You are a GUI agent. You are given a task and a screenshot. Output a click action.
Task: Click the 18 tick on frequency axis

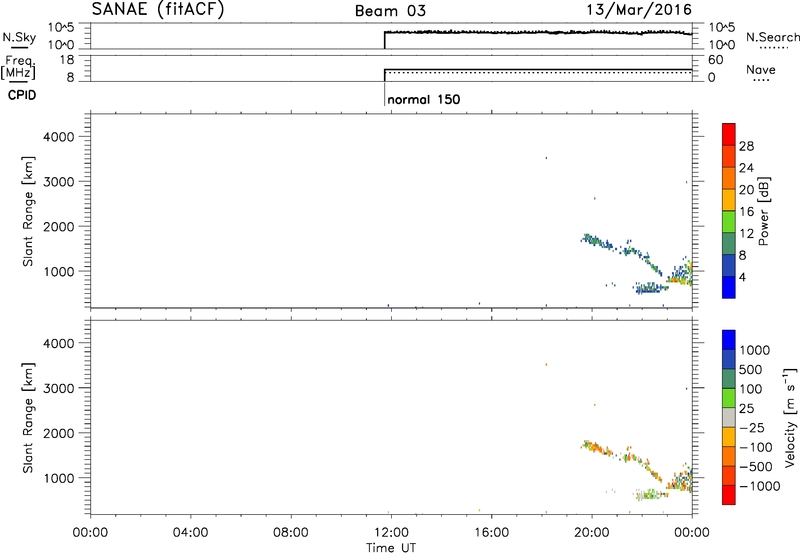67,60
